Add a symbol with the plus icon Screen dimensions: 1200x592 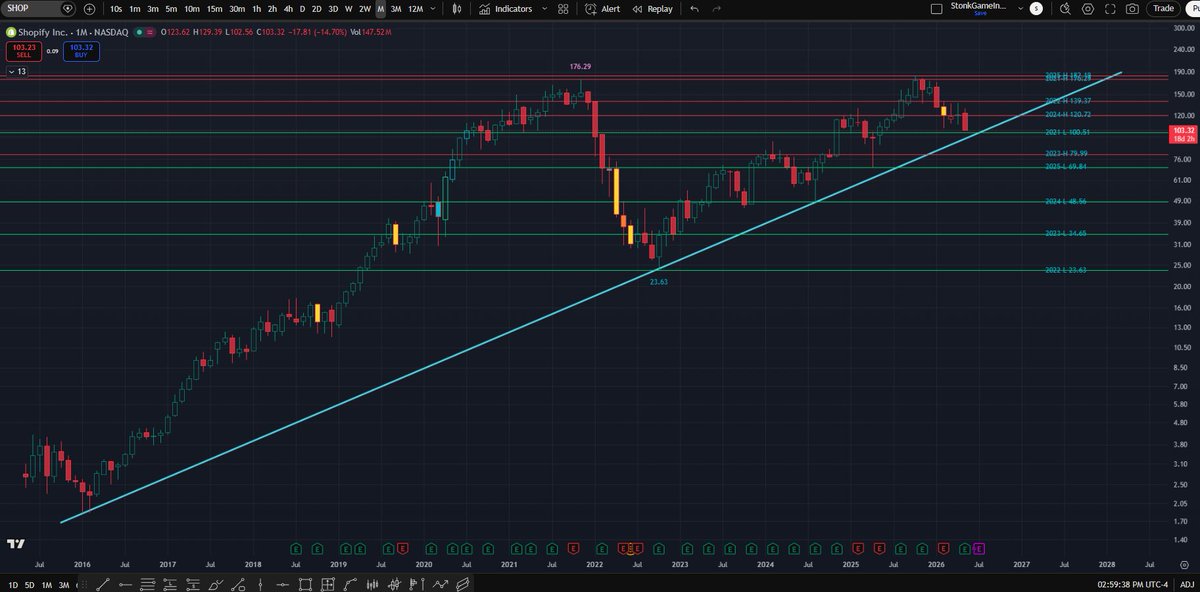click(x=90, y=8)
